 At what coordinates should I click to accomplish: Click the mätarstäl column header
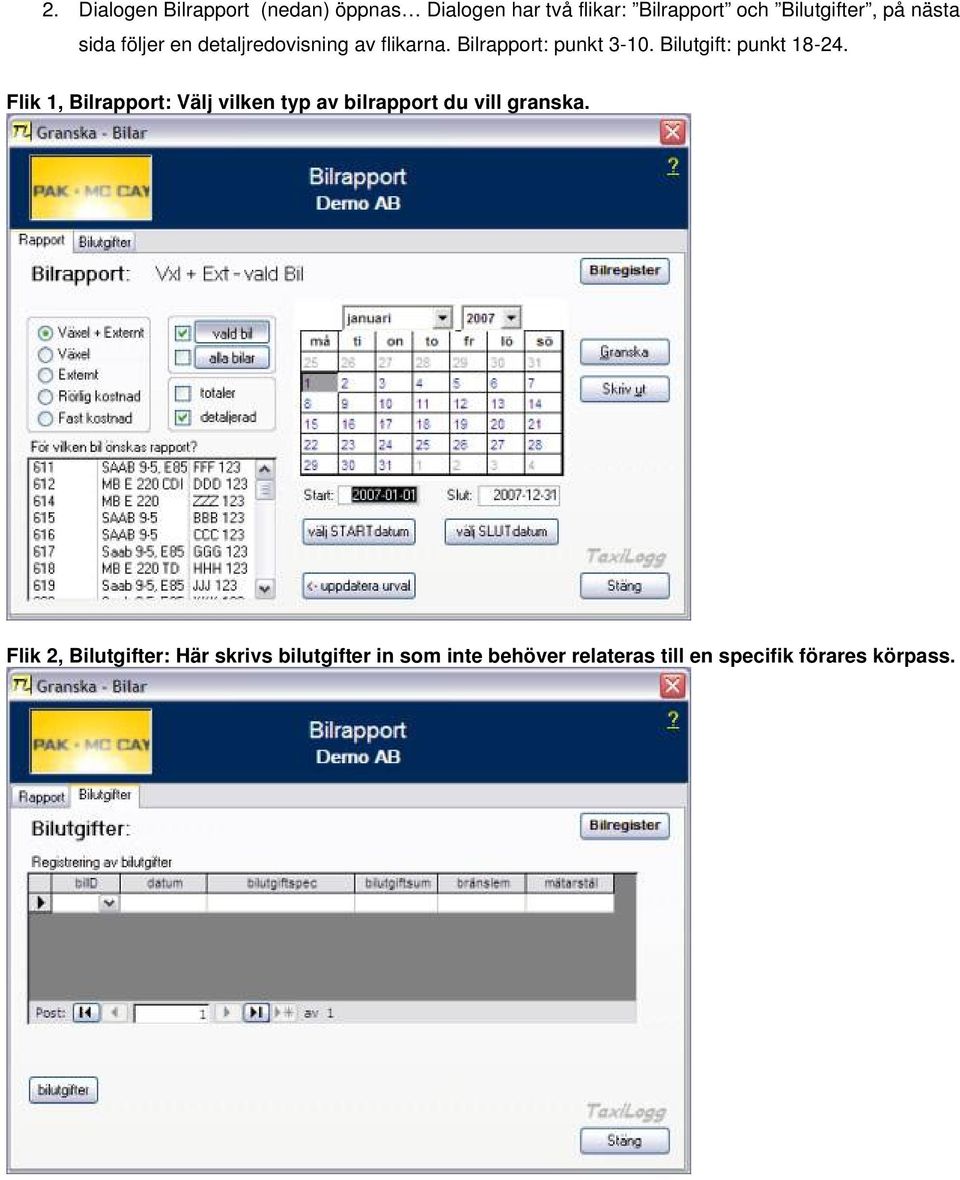[570, 883]
